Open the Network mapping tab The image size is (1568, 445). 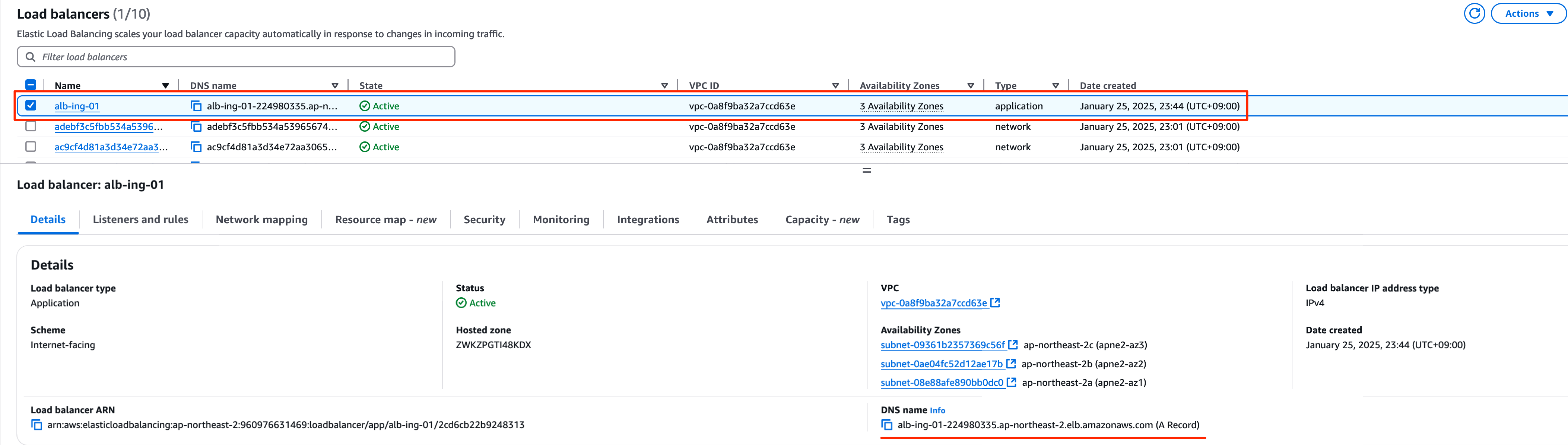[262, 220]
